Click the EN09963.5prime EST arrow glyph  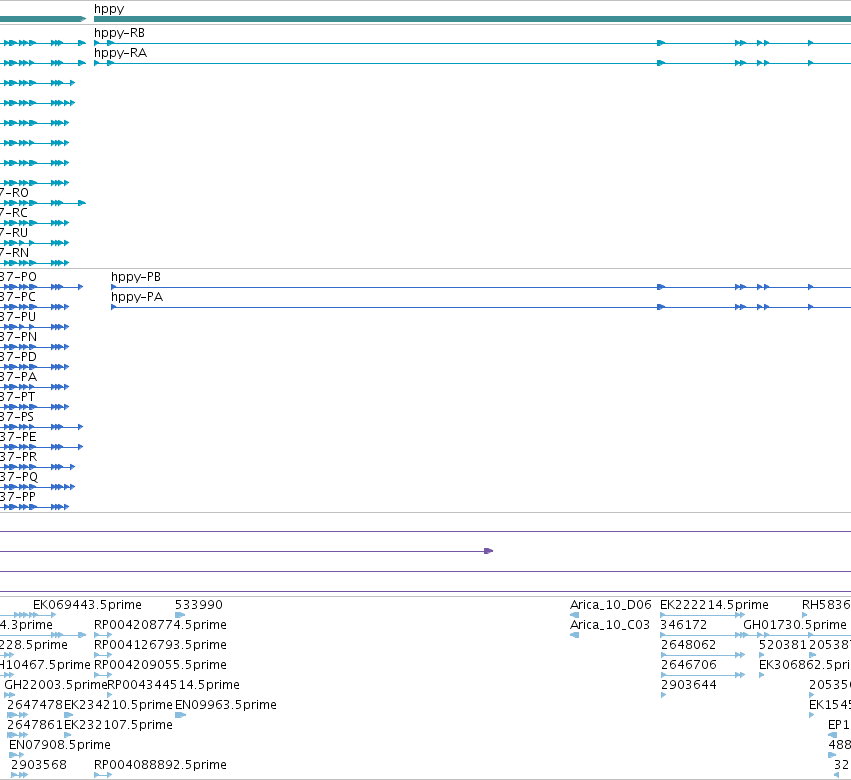tap(181, 715)
